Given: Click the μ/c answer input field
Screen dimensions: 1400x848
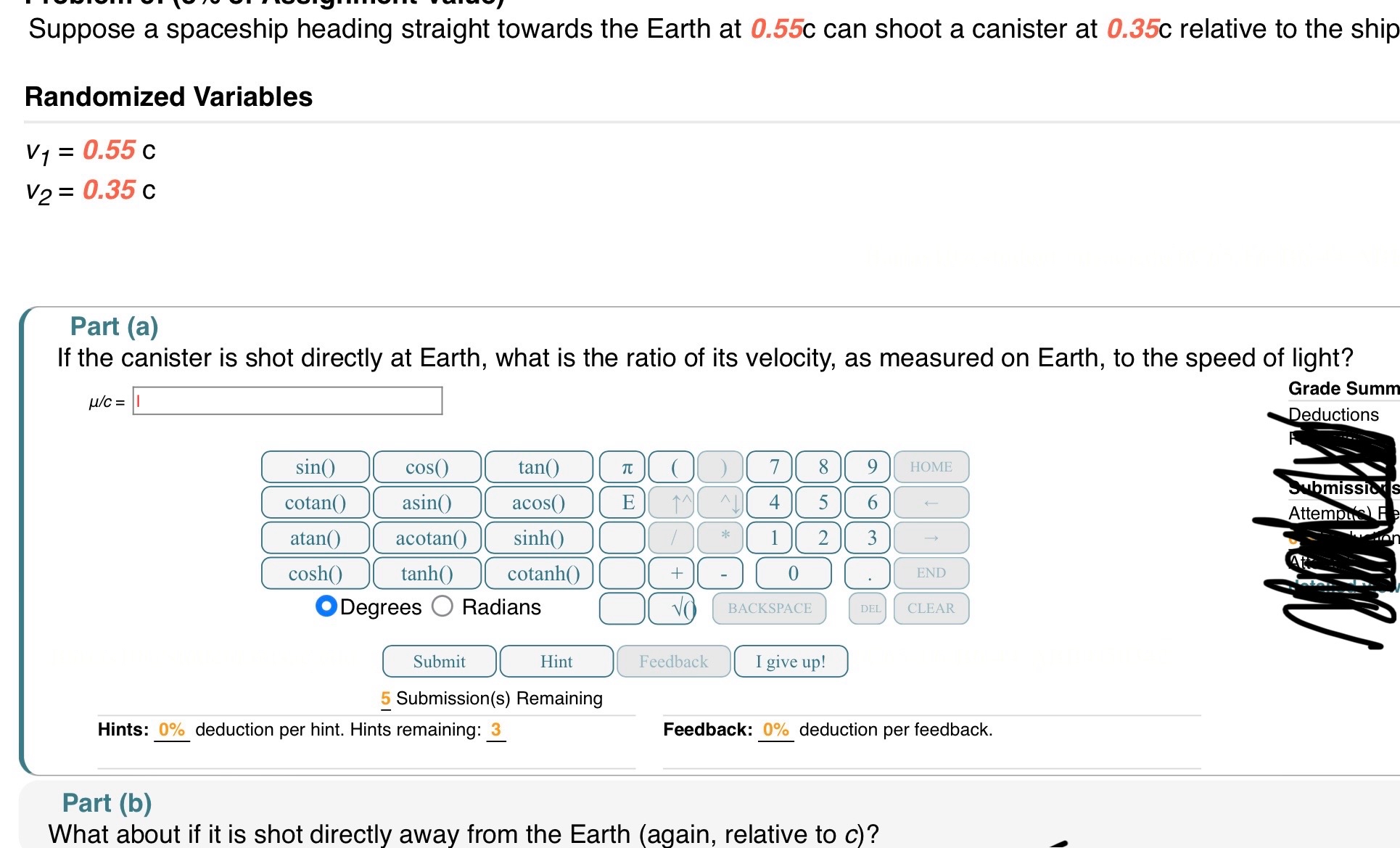Looking at the screenshot, I should coord(287,400).
